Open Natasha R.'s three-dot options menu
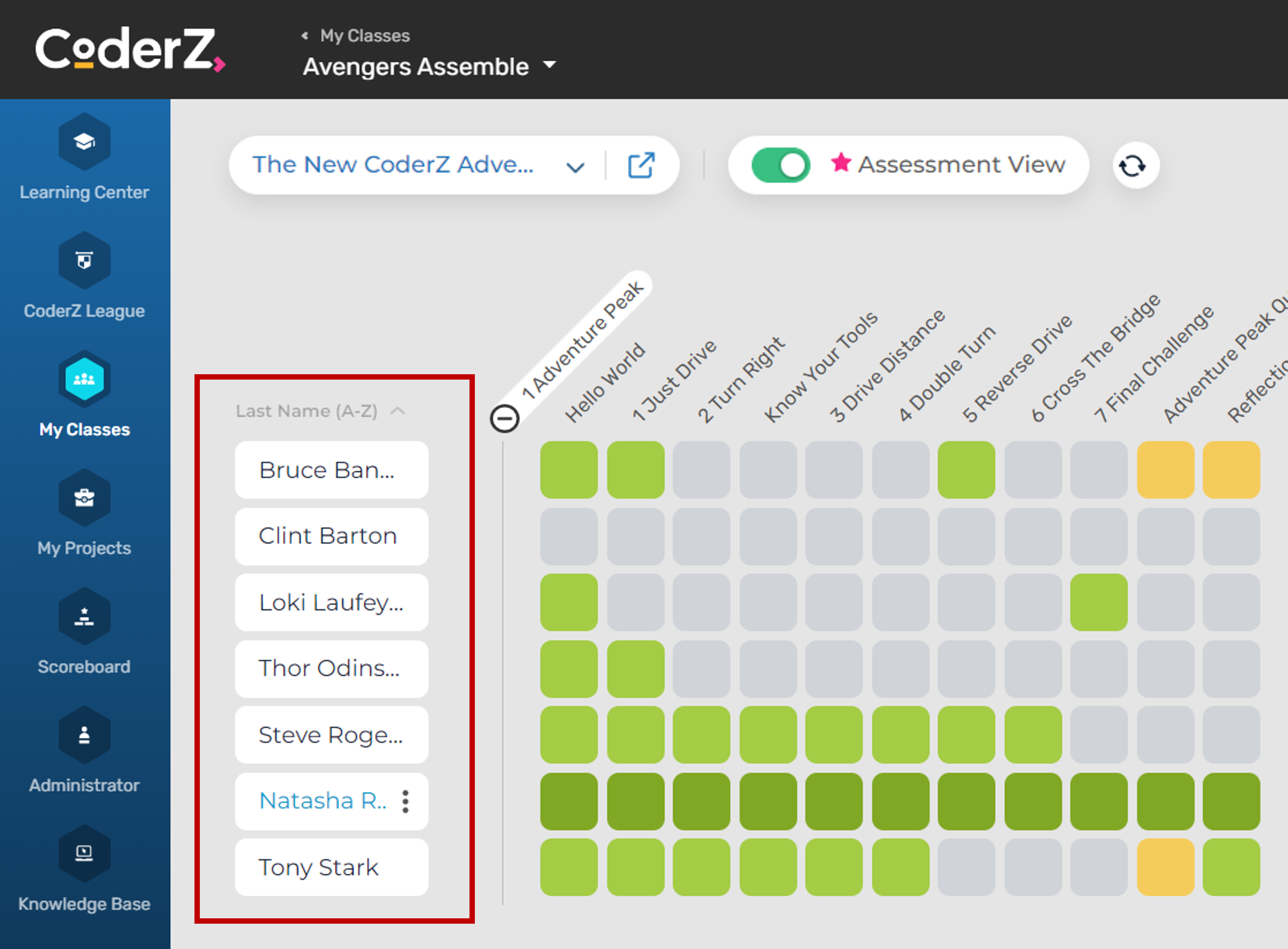Image resolution: width=1288 pixels, height=949 pixels. 405,801
